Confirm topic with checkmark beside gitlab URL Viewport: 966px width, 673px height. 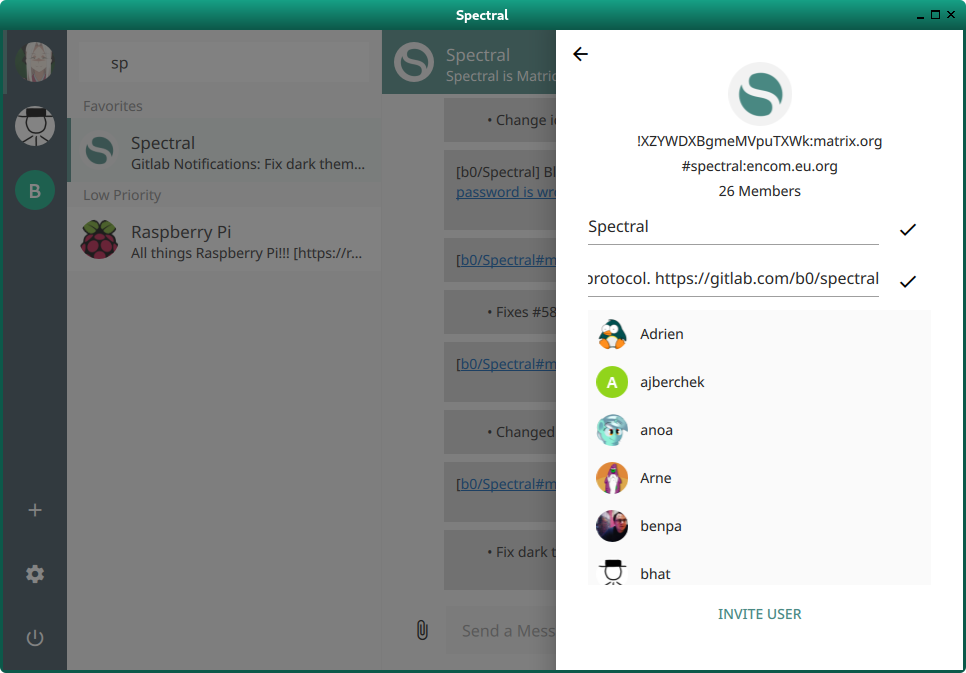tap(907, 282)
